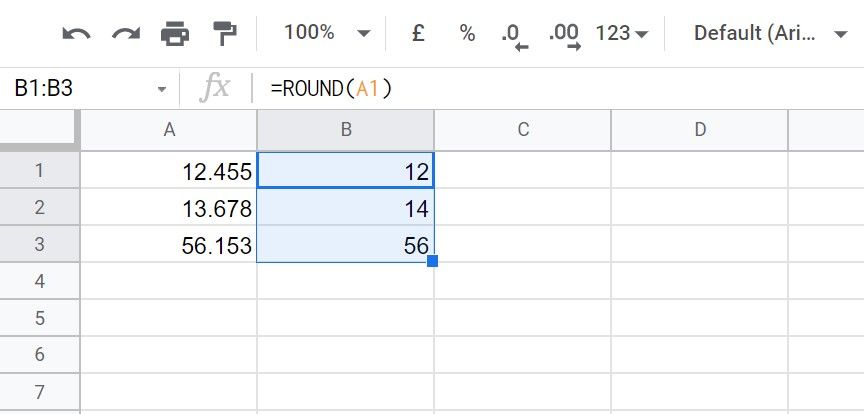Click the Redo arrow icon
Viewport: 864px width, 414px height.
(126, 34)
